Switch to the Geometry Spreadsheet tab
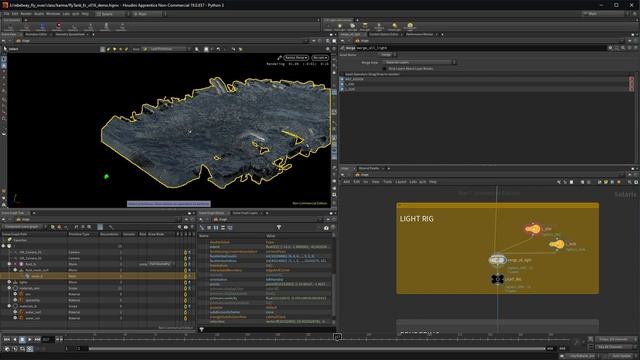The height and width of the screenshot is (360, 640). 70,34
